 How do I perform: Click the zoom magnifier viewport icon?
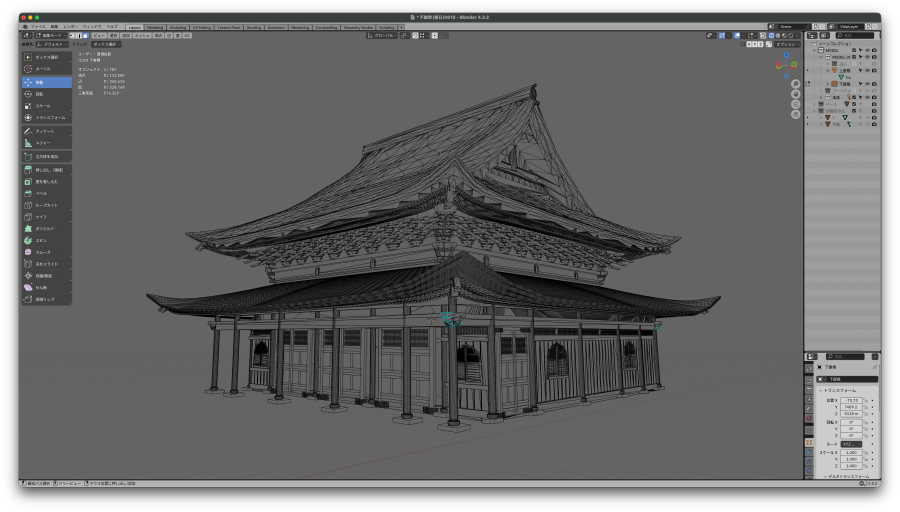click(794, 83)
